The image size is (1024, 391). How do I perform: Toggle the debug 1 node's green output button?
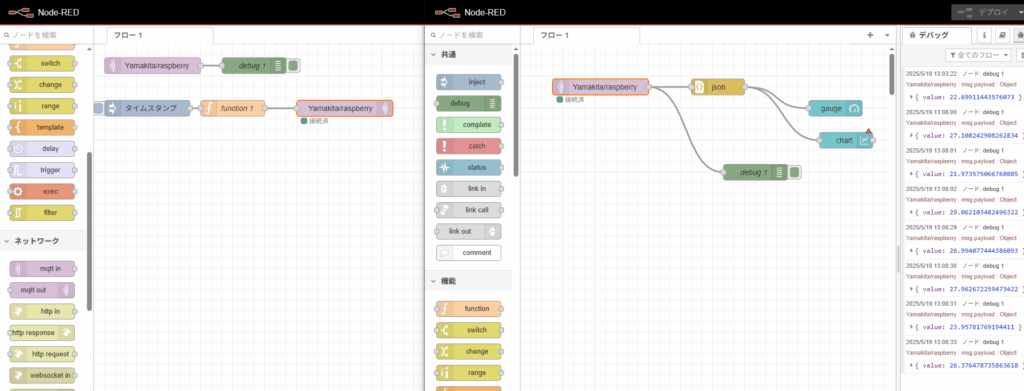point(795,172)
